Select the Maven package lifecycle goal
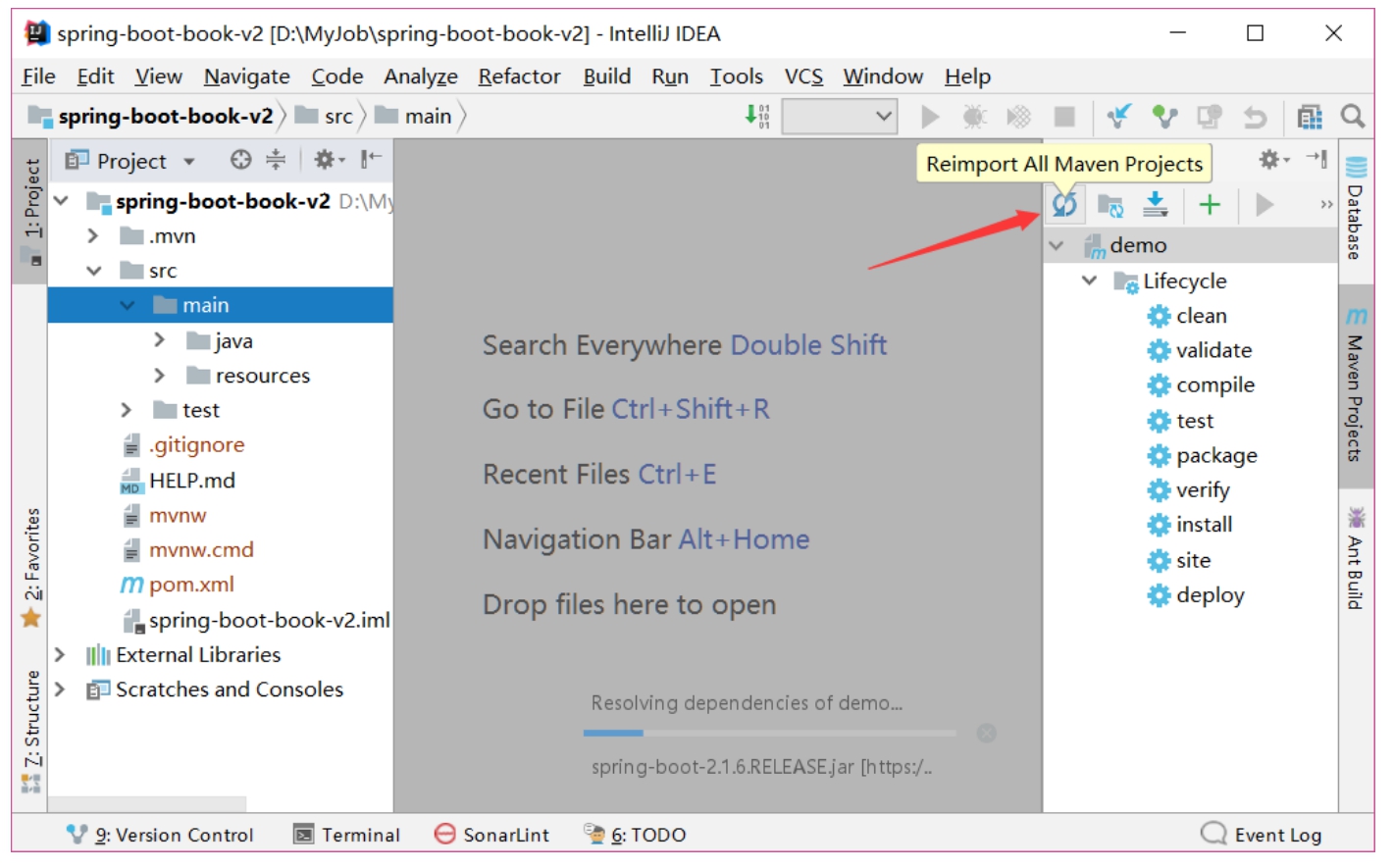Image resolution: width=1393 pixels, height=868 pixels. (x=1202, y=455)
